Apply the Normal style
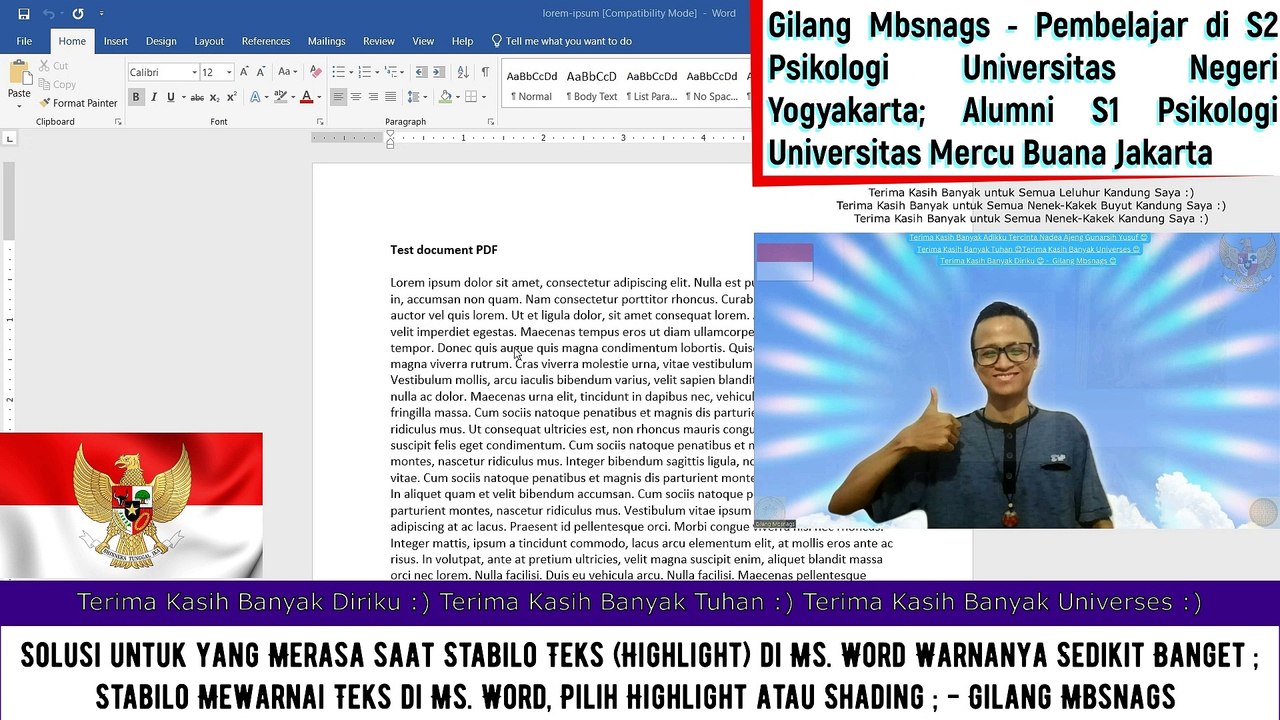Screen dimensions: 1280x720 pos(531,85)
